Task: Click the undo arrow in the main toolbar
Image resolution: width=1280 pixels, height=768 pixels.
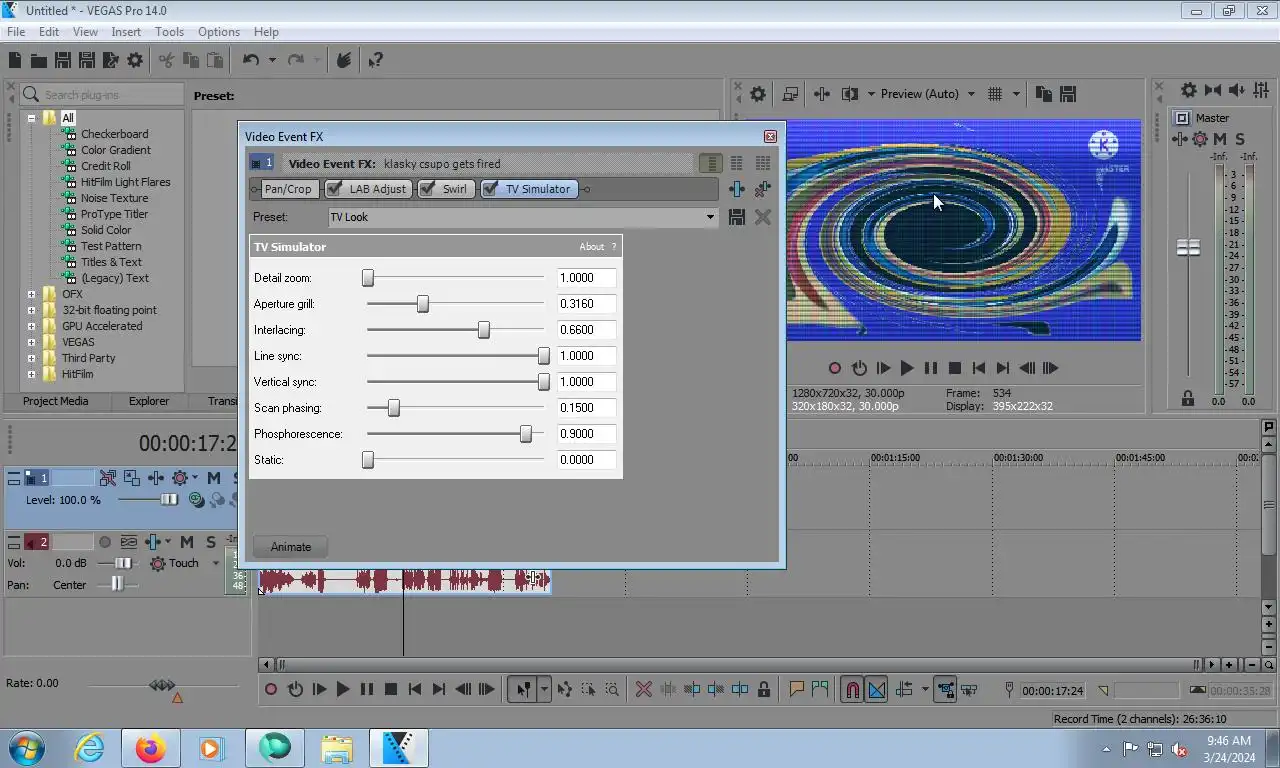Action: (x=251, y=60)
